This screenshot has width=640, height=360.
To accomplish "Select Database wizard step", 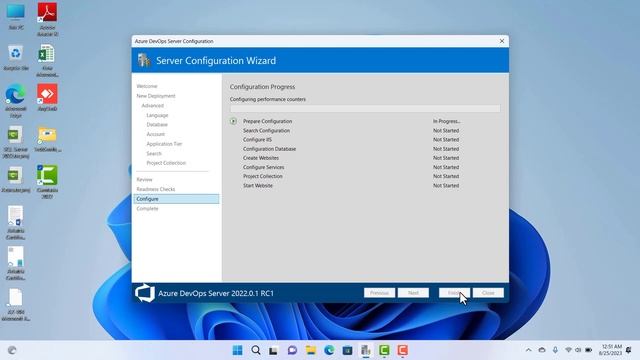I will 157,124.
